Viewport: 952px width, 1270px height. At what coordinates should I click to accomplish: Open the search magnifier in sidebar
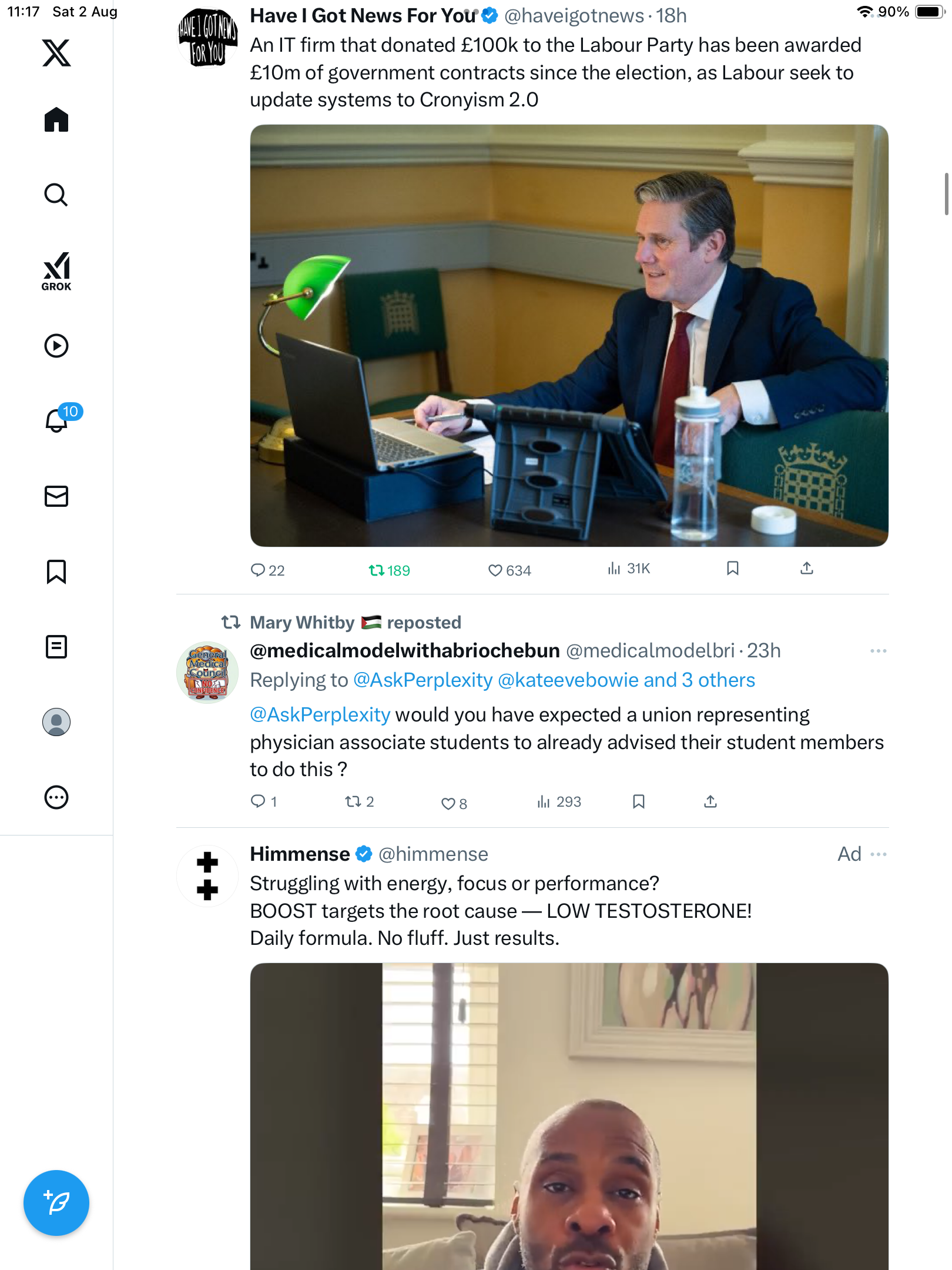pyautogui.click(x=56, y=195)
